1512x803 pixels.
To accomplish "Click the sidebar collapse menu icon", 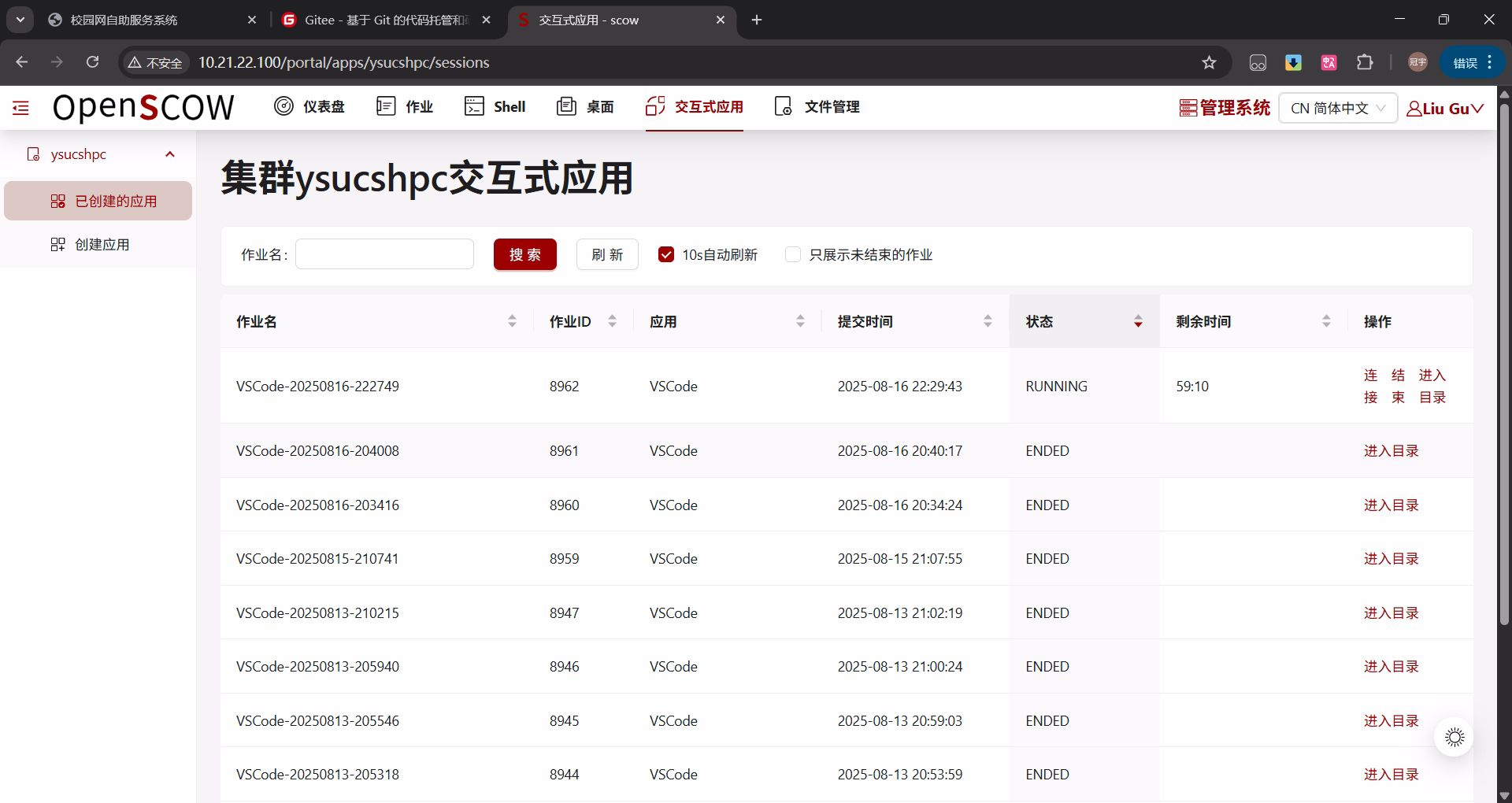I will coord(21,108).
